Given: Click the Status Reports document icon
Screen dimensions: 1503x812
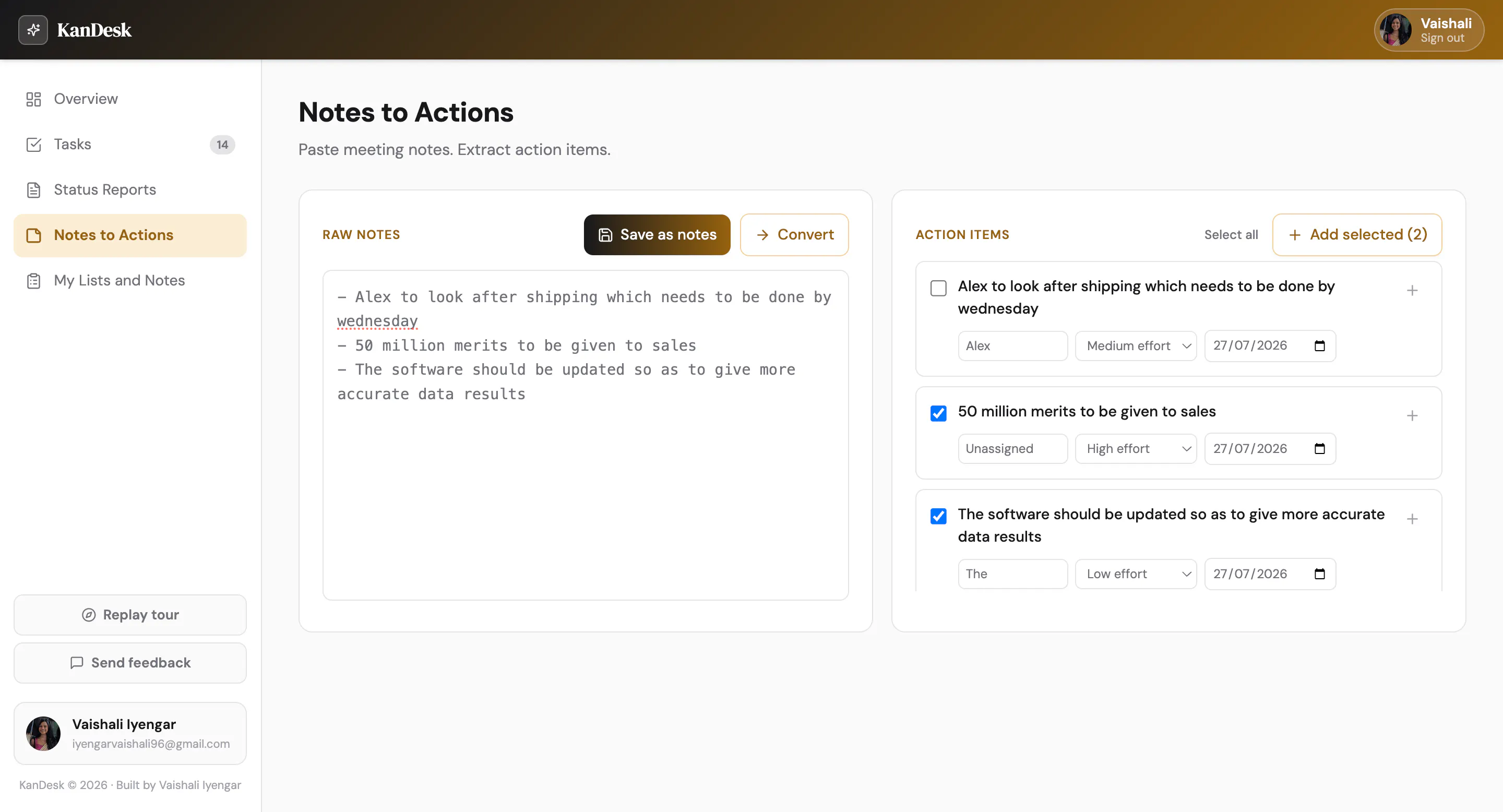Looking at the screenshot, I should (34, 190).
